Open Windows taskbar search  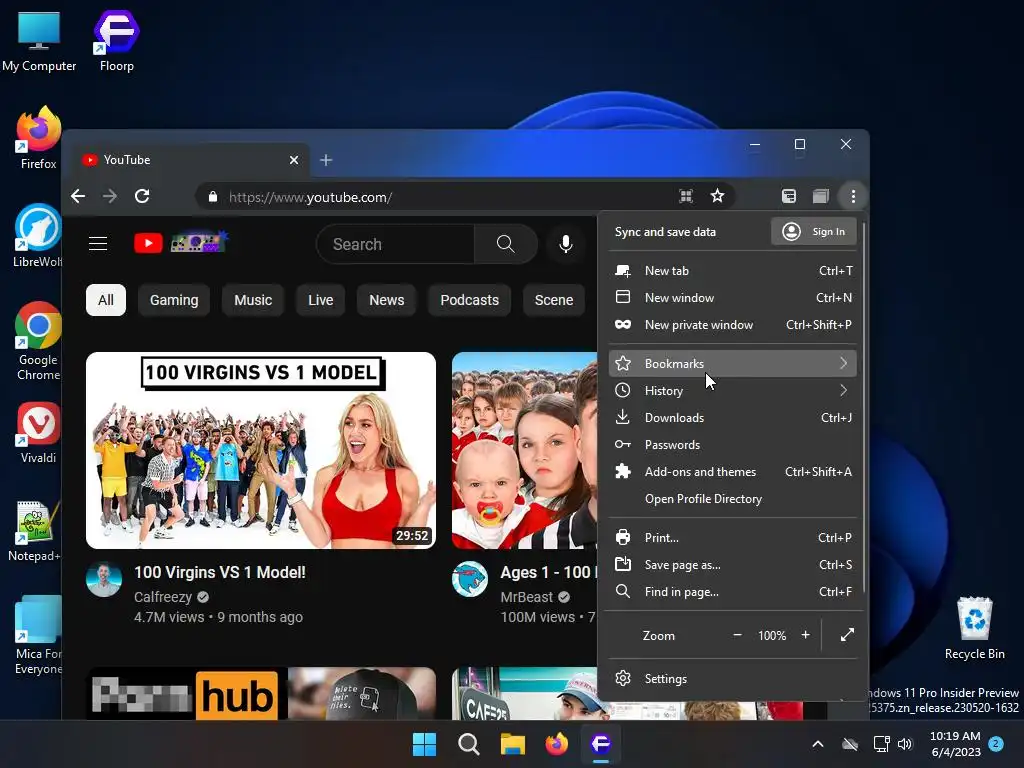468,744
